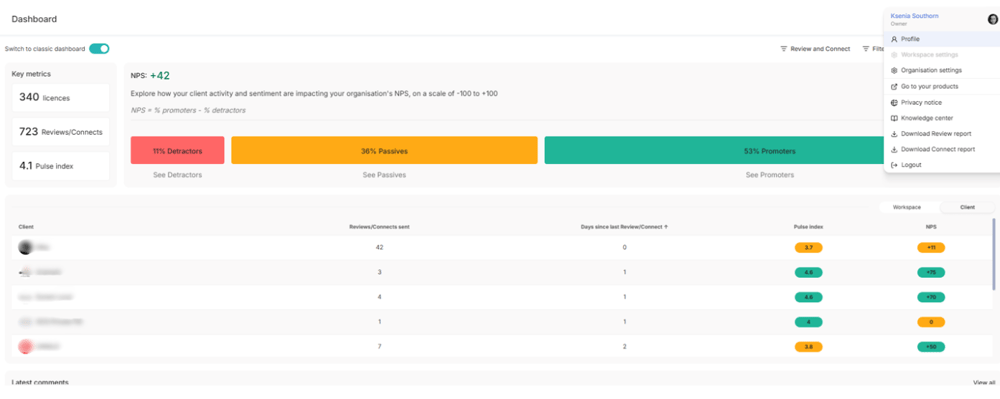This screenshot has width=1000, height=399.
Task: Click the 42 reviews sent cell
Action: click(379, 247)
